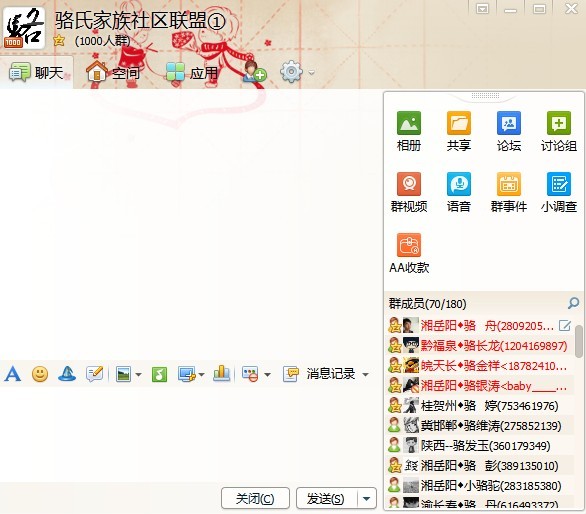Screen dimensions: 586x514
Task: Click the screen capture icon
Action: [x=187, y=374]
